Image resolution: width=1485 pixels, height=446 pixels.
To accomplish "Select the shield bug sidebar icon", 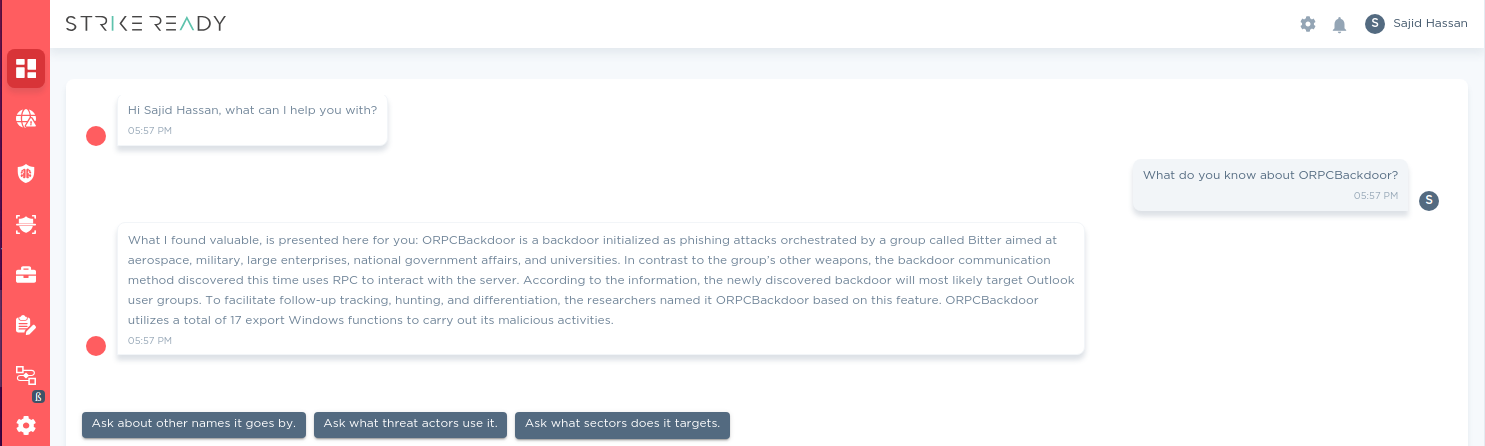I will pyautogui.click(x=26, y=173).
